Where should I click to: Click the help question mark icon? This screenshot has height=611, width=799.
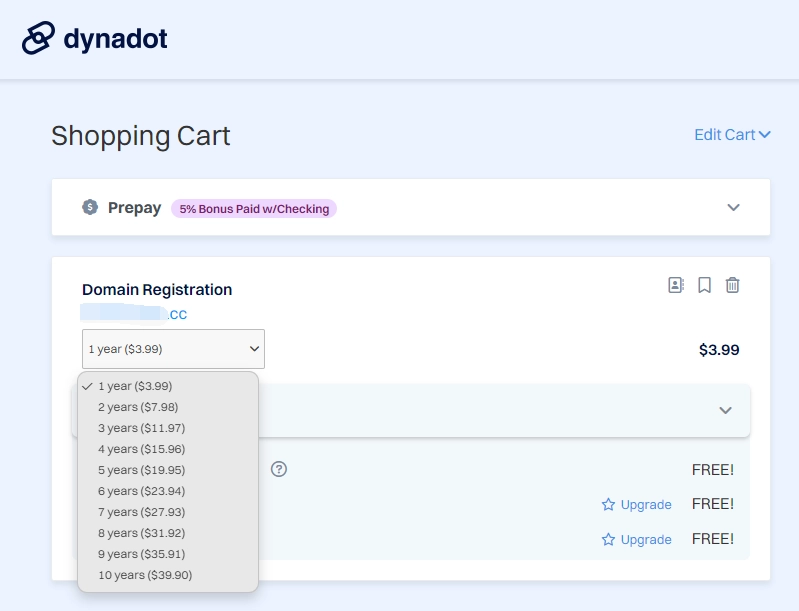[279, 469]
